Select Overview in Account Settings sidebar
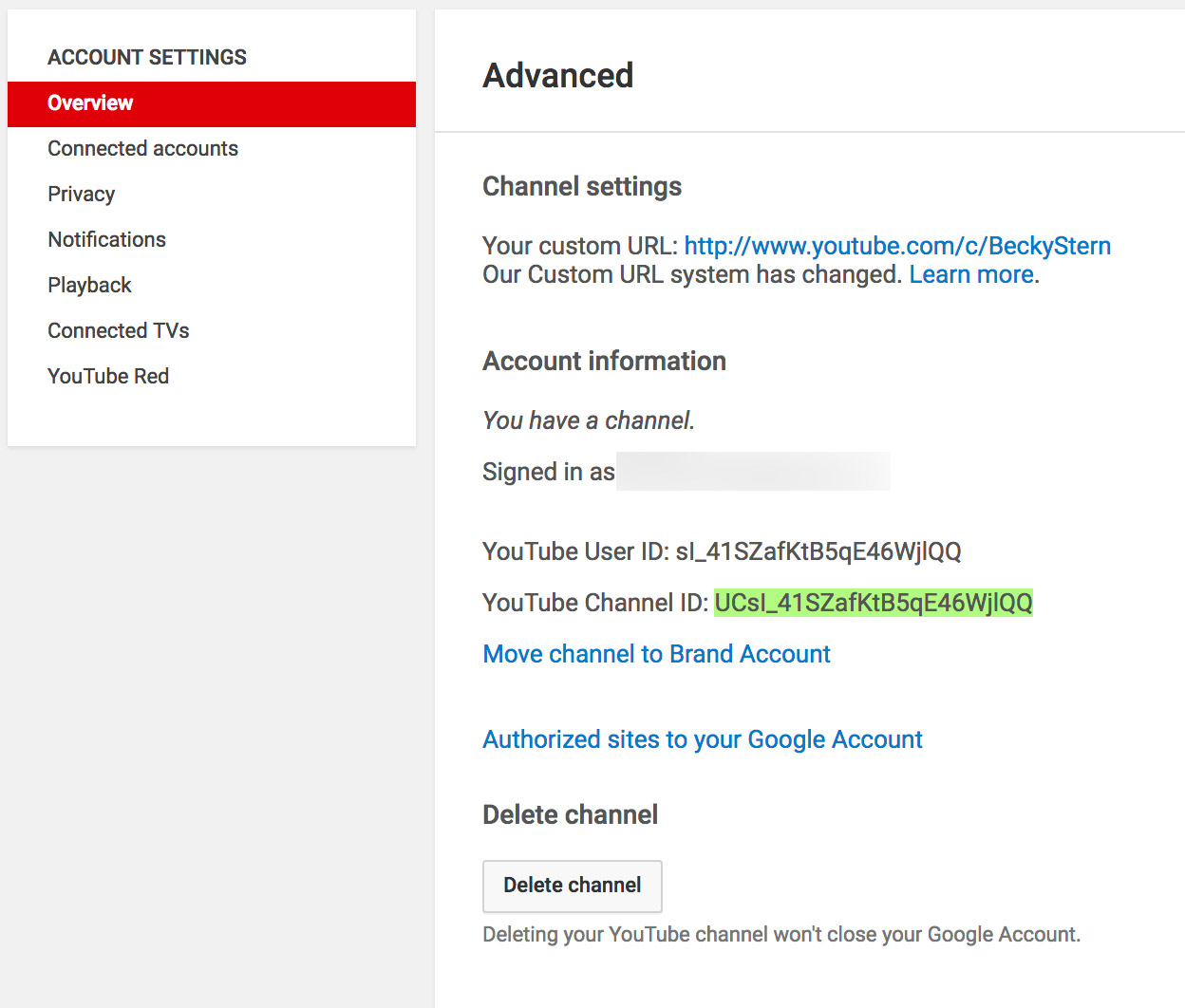1185x1008 pixels. pyautogui.click(x=90, y=103)
